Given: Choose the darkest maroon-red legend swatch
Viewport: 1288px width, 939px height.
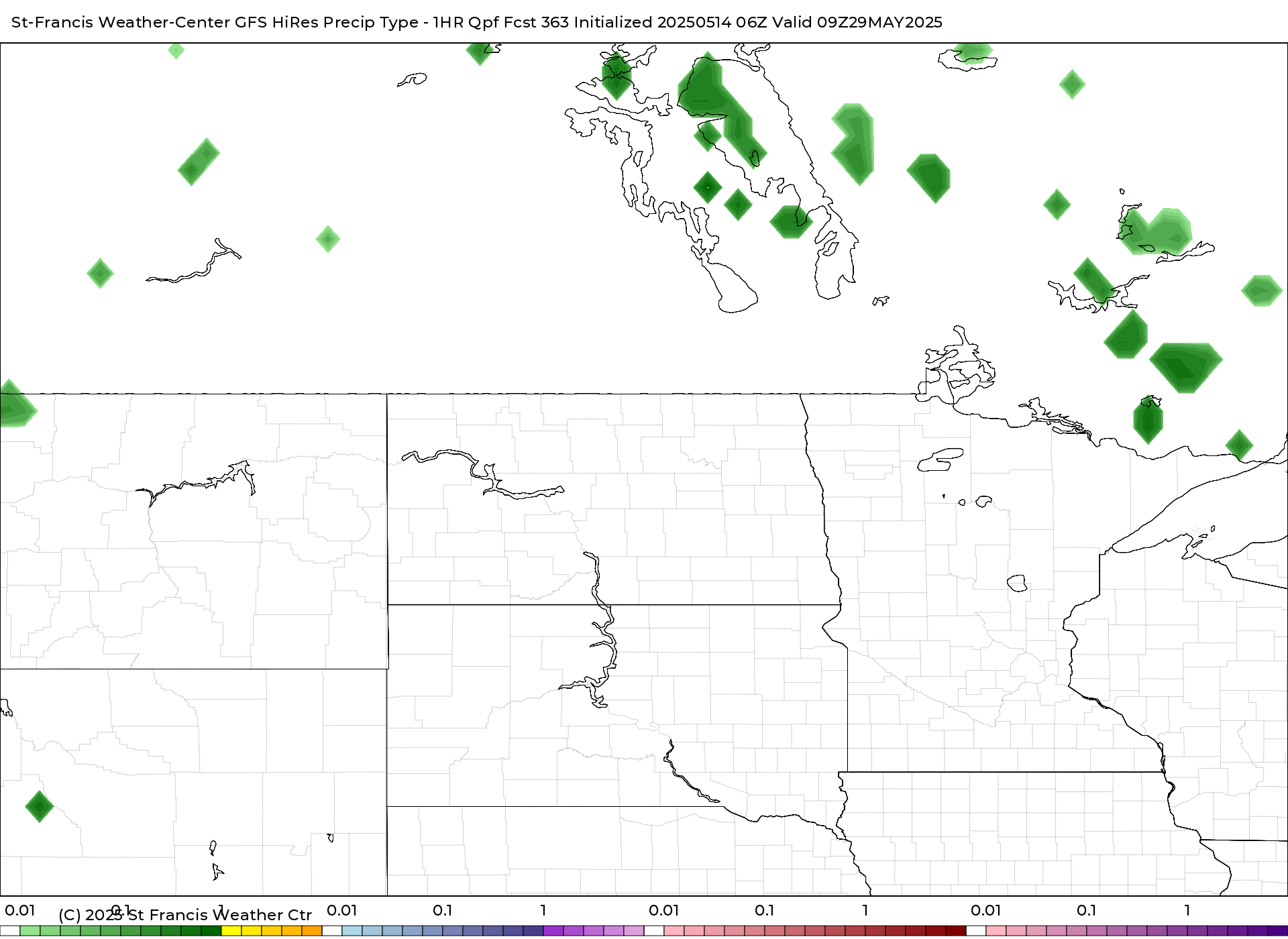Looking at the screenshot, I should (956, 931).
